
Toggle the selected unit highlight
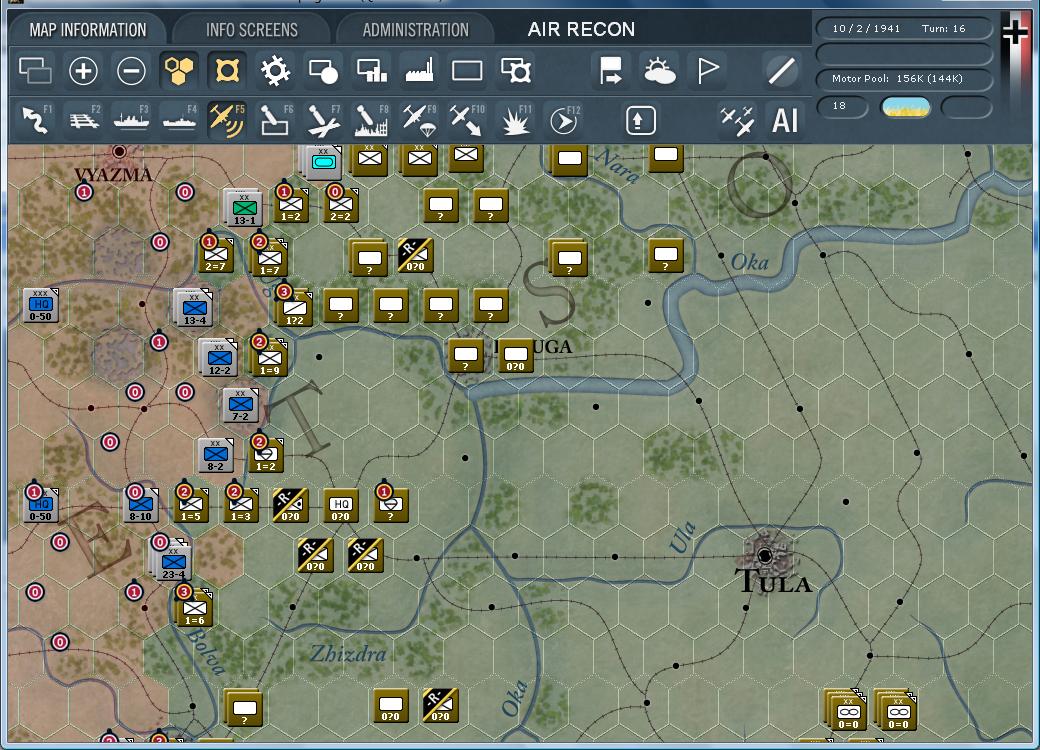tap(227, 70)
